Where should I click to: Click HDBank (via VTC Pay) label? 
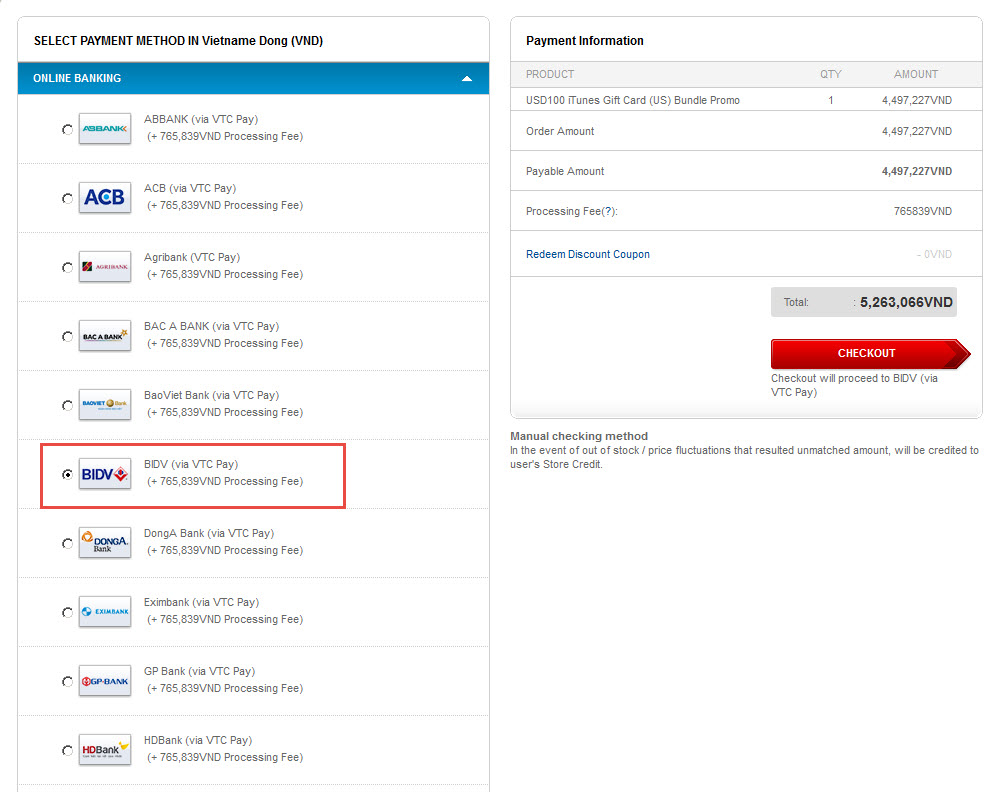click(x=198, y=740)
